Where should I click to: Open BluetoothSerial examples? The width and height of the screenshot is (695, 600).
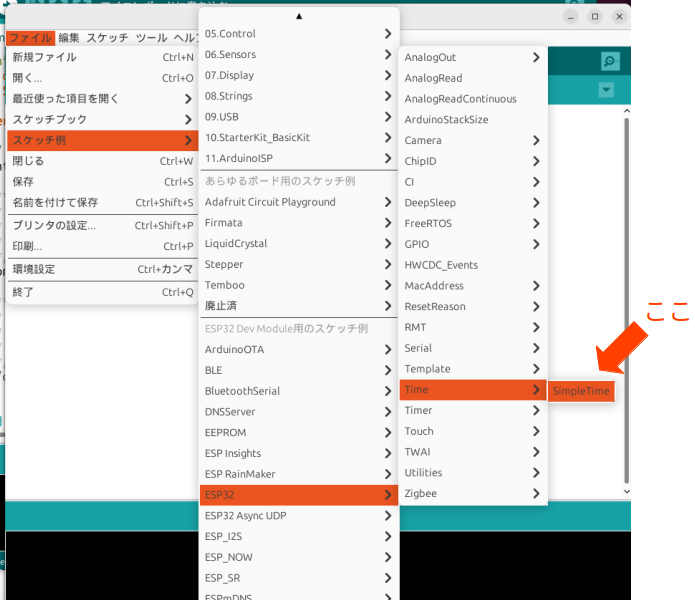click(299, 391)
